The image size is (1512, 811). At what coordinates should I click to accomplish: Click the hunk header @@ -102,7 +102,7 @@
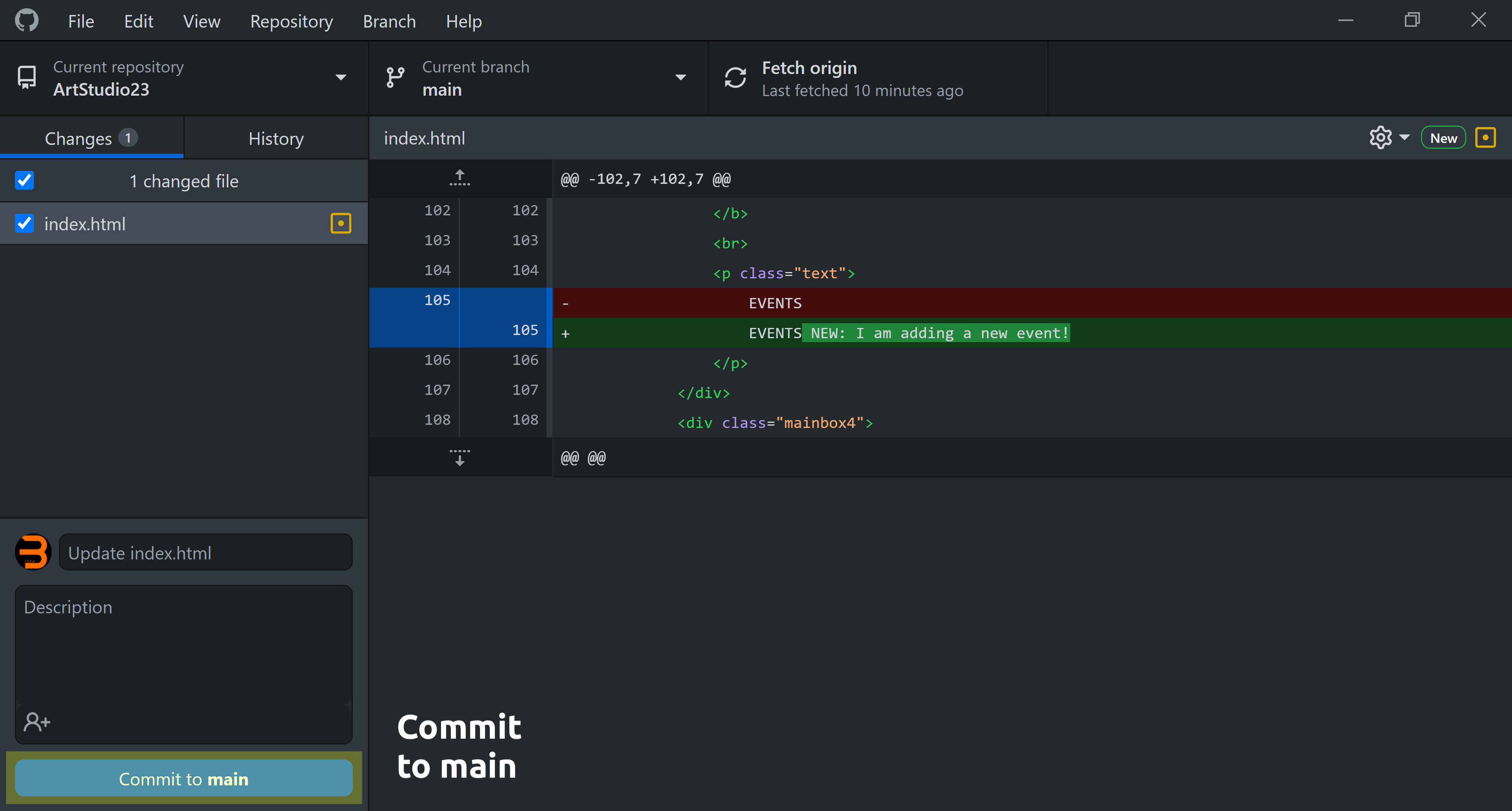tap(646, 179)
